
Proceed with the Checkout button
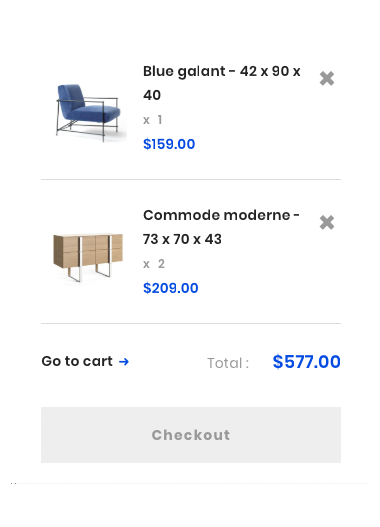tap(191, 435)
